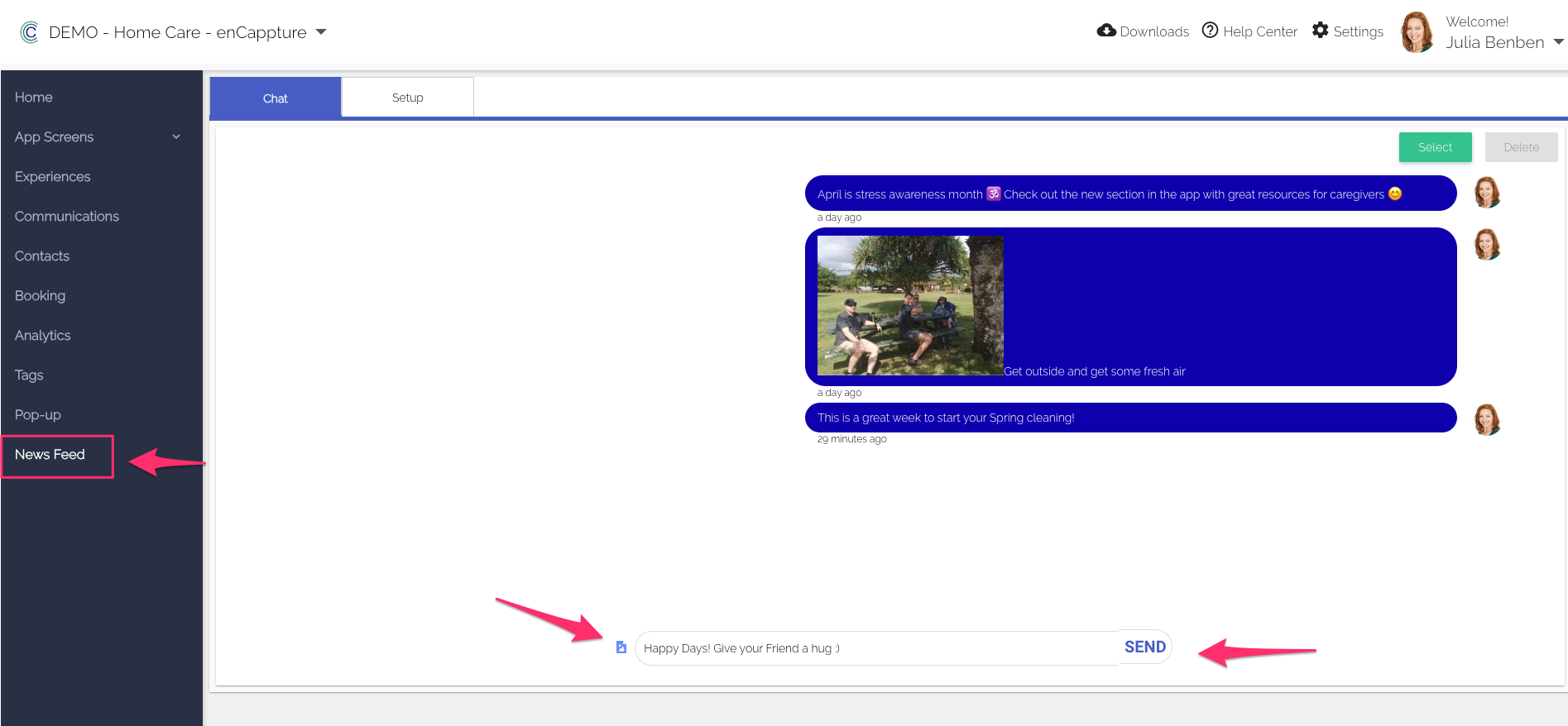Click the attach image file icon

click(x=621, y=647)
